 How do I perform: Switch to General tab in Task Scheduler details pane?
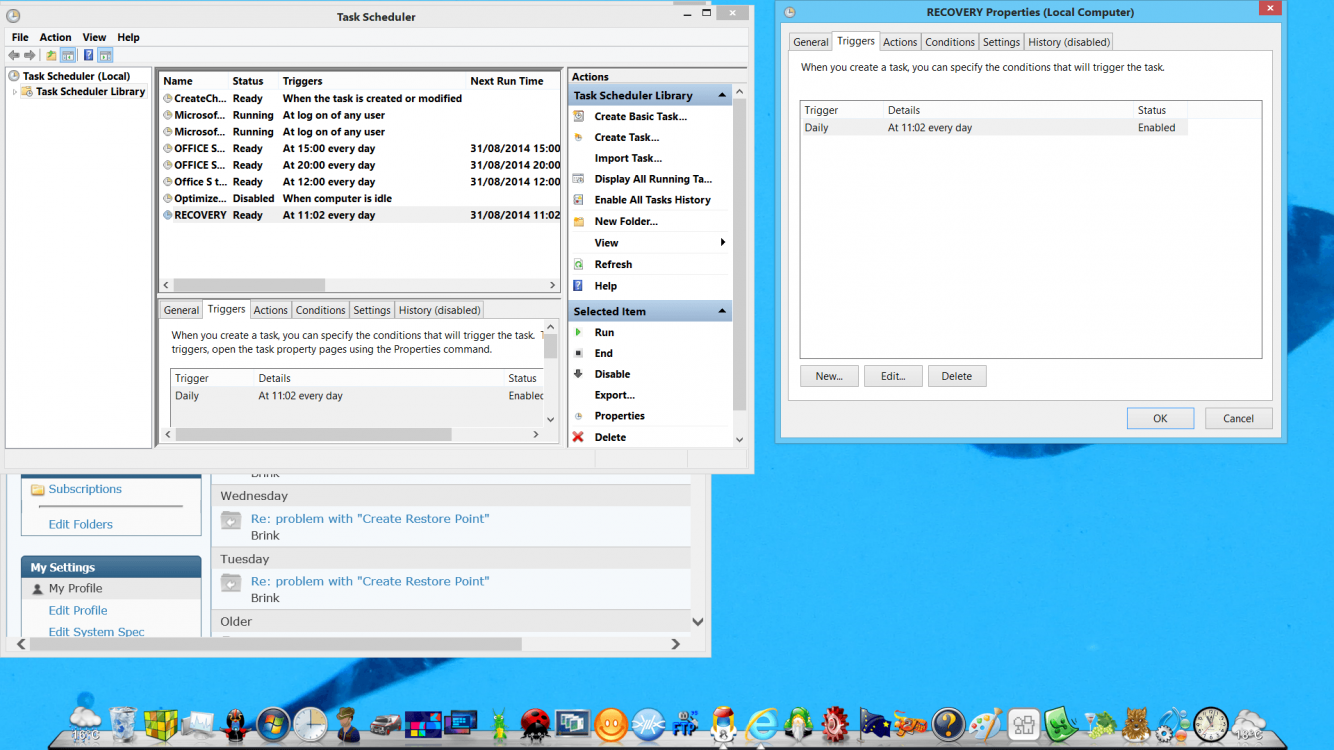point(182,310)
